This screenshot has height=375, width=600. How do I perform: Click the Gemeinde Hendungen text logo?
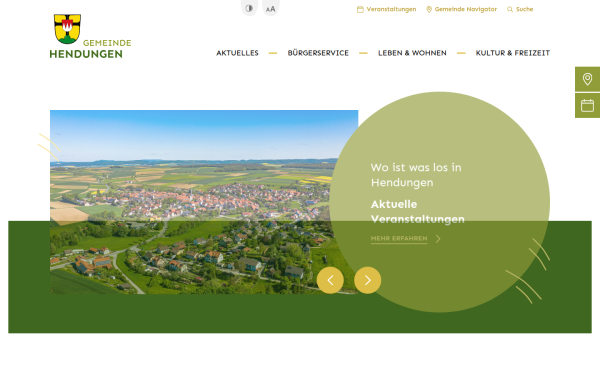[x=90, y=49]
